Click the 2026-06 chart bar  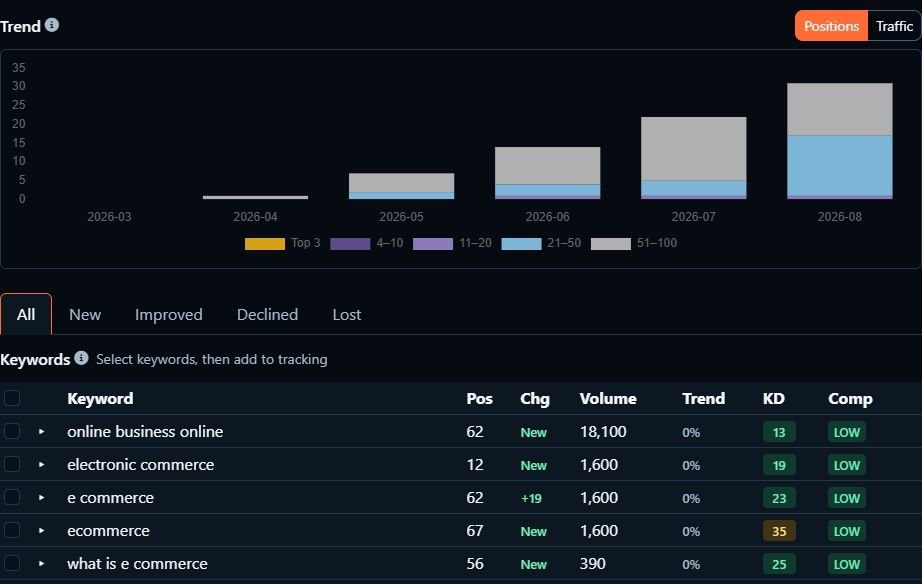tap(547, 173)
